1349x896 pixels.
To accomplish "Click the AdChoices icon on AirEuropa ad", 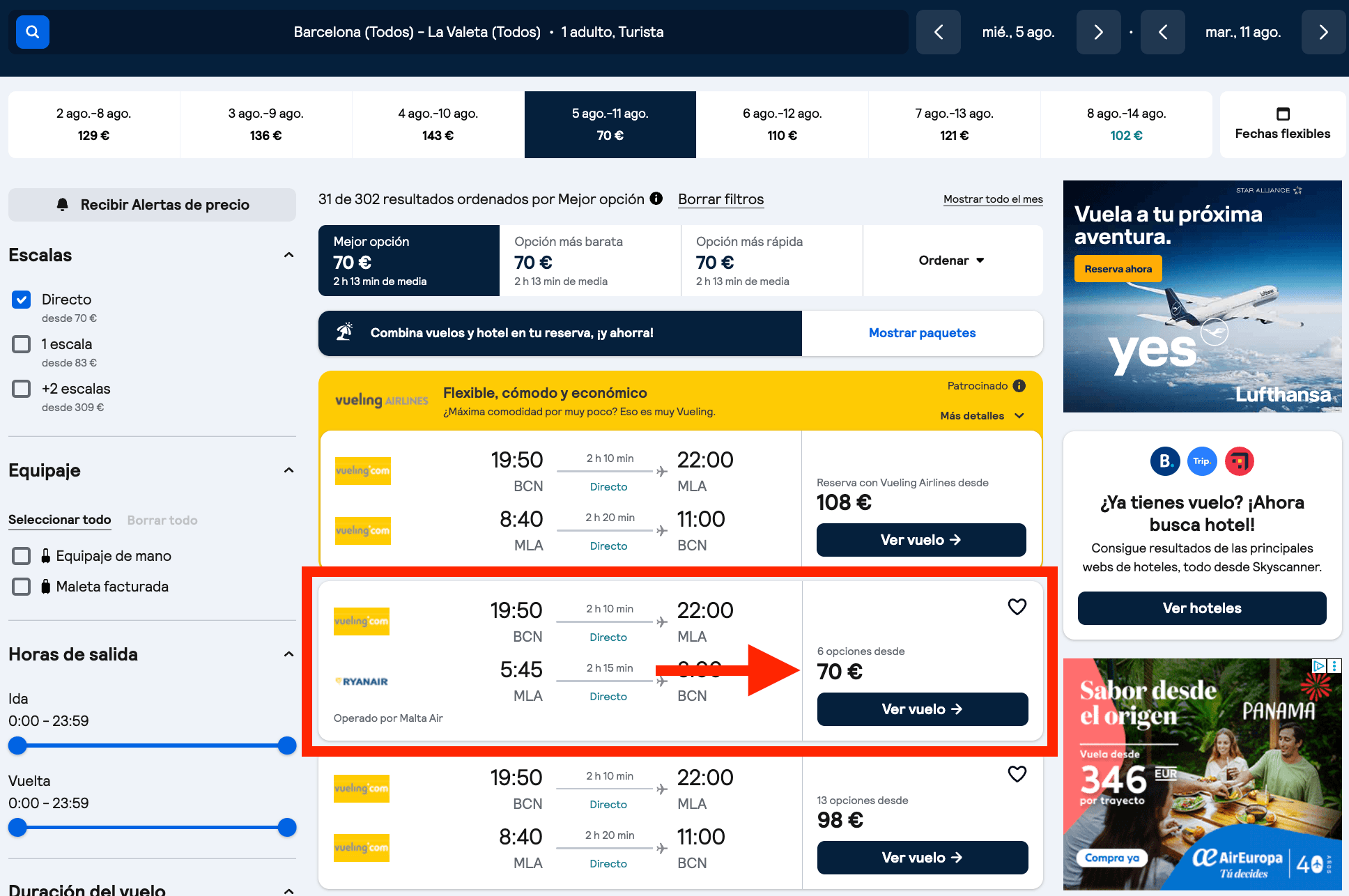I will coord(1318,665).
